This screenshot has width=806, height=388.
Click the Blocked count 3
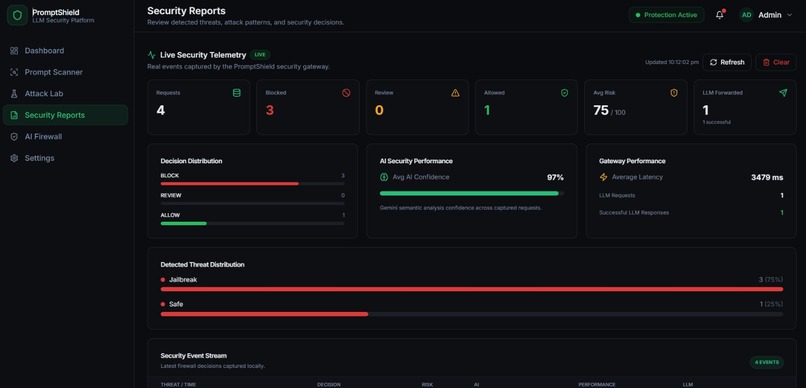pos(270,110)
